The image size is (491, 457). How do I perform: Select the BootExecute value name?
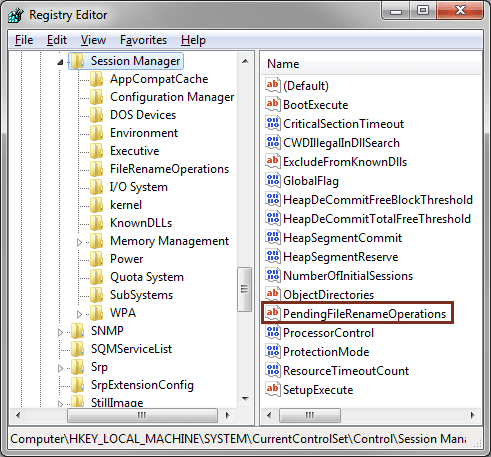(x=315, y=105)
